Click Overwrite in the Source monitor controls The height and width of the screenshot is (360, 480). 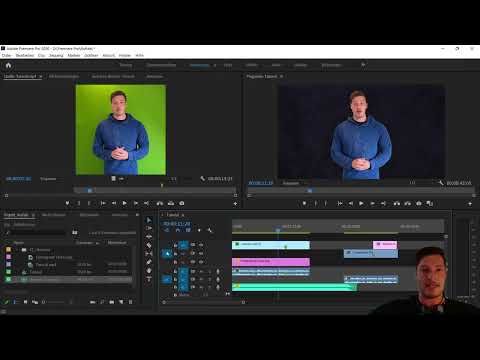point(171,203)
